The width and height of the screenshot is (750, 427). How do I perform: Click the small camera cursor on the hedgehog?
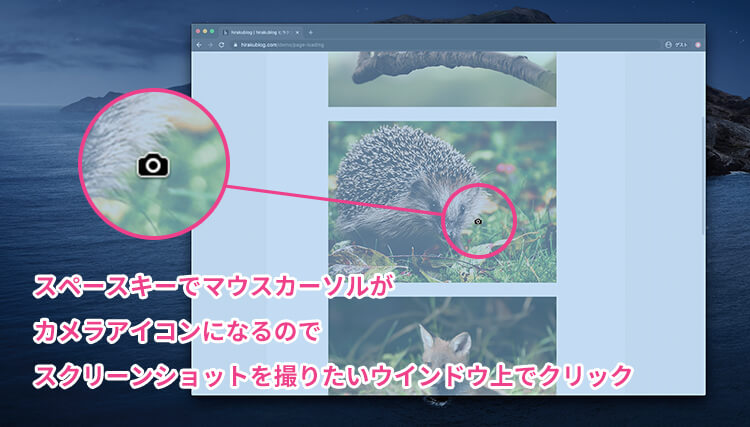[x=478, y=221]
